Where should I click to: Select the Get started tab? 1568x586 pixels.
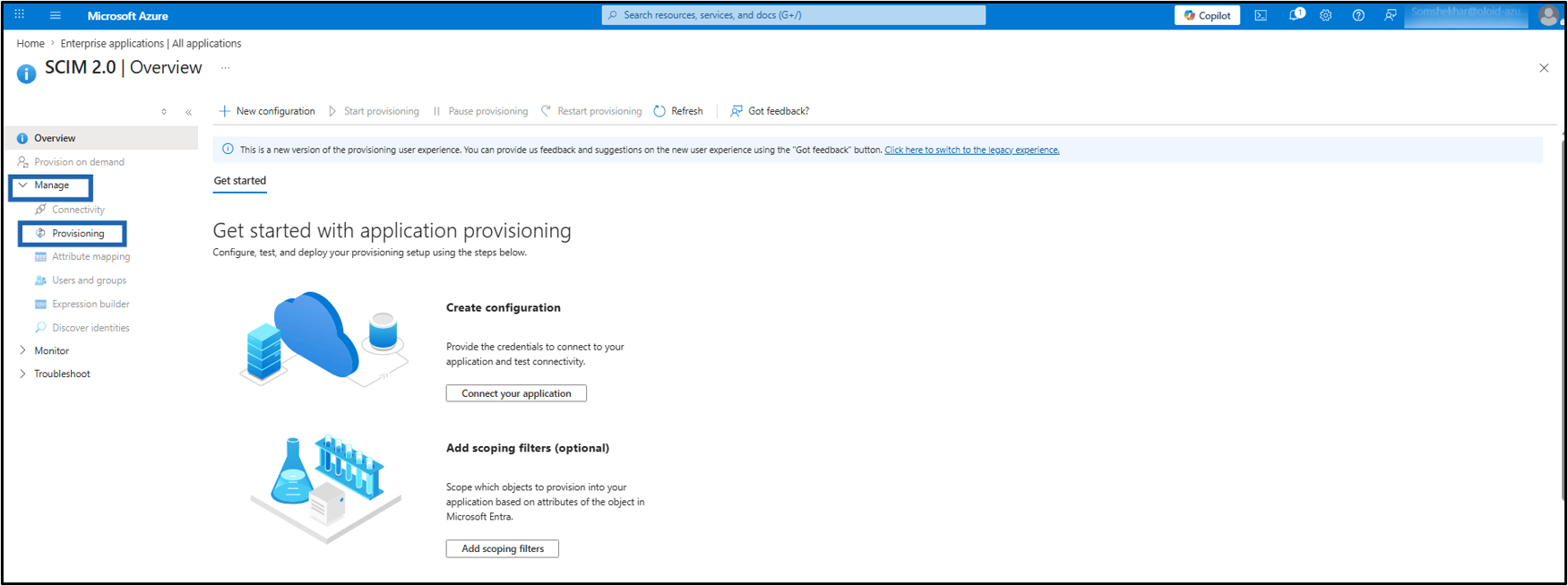tap(240, 180)
